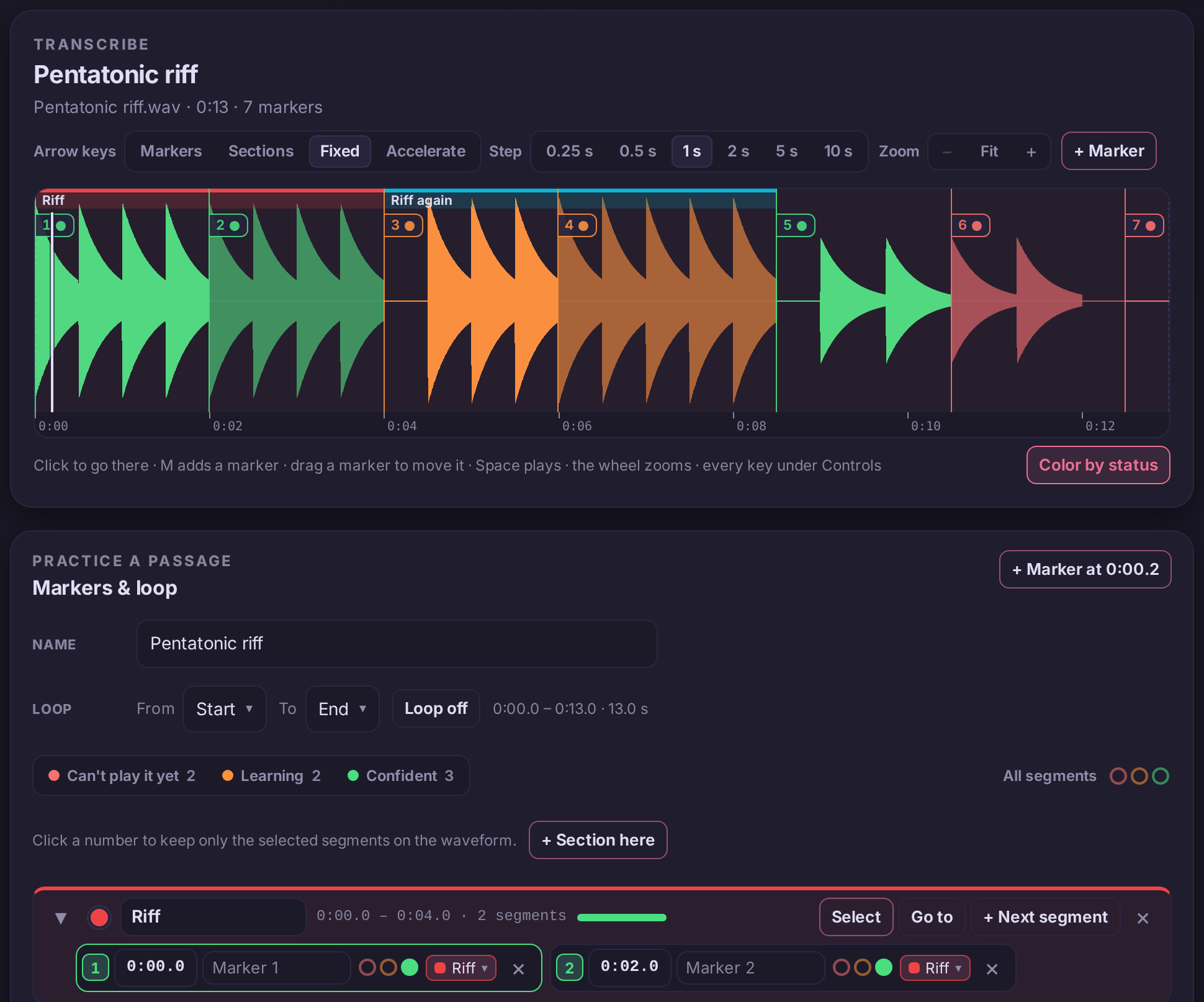Click the + Section here button

click(598, 840)
